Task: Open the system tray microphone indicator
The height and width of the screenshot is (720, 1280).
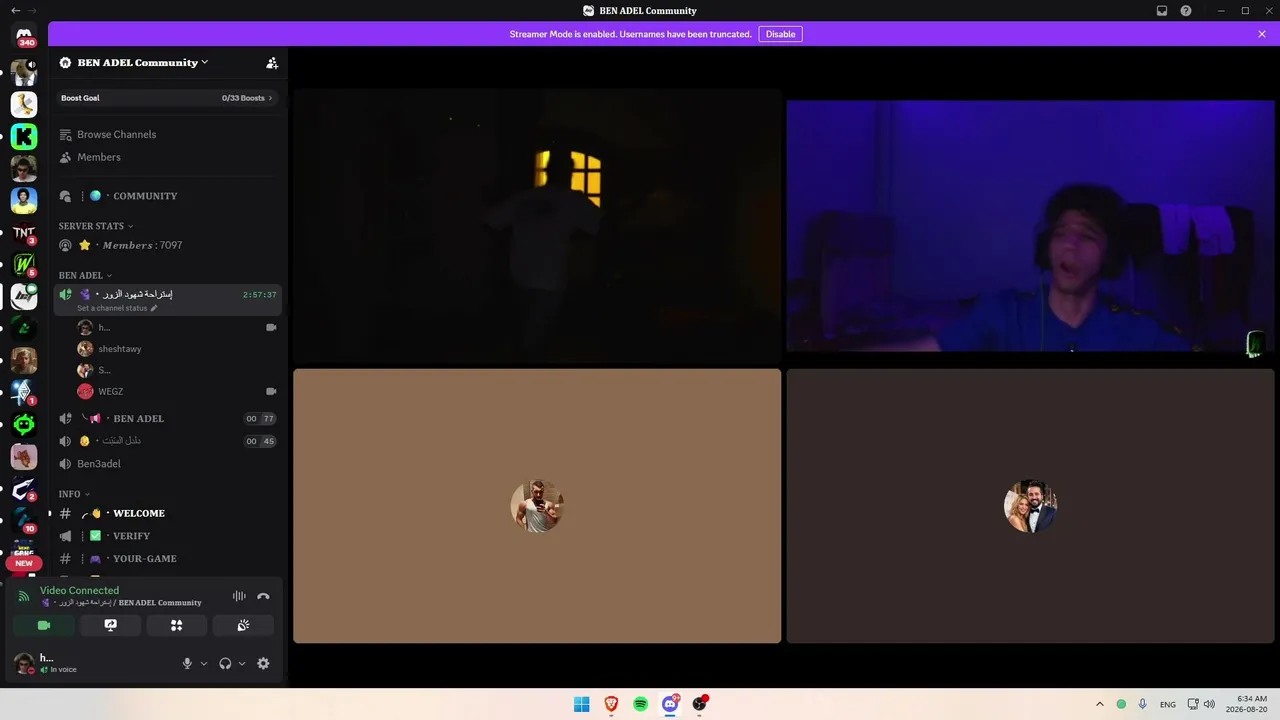Action: (x=1142, y=704)
